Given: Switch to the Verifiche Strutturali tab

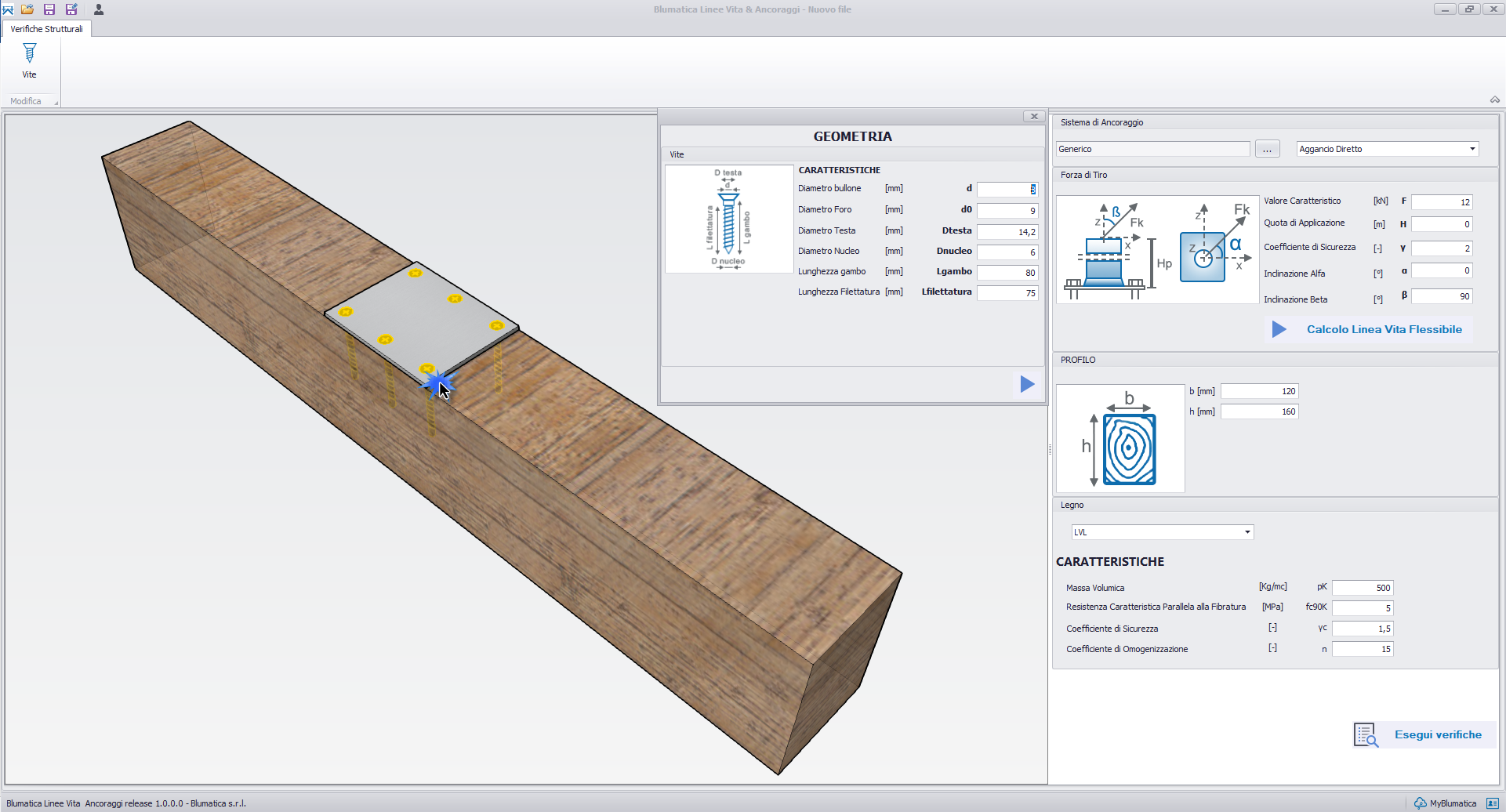Looking at the screenshot, I should click(x=46, y=29).
